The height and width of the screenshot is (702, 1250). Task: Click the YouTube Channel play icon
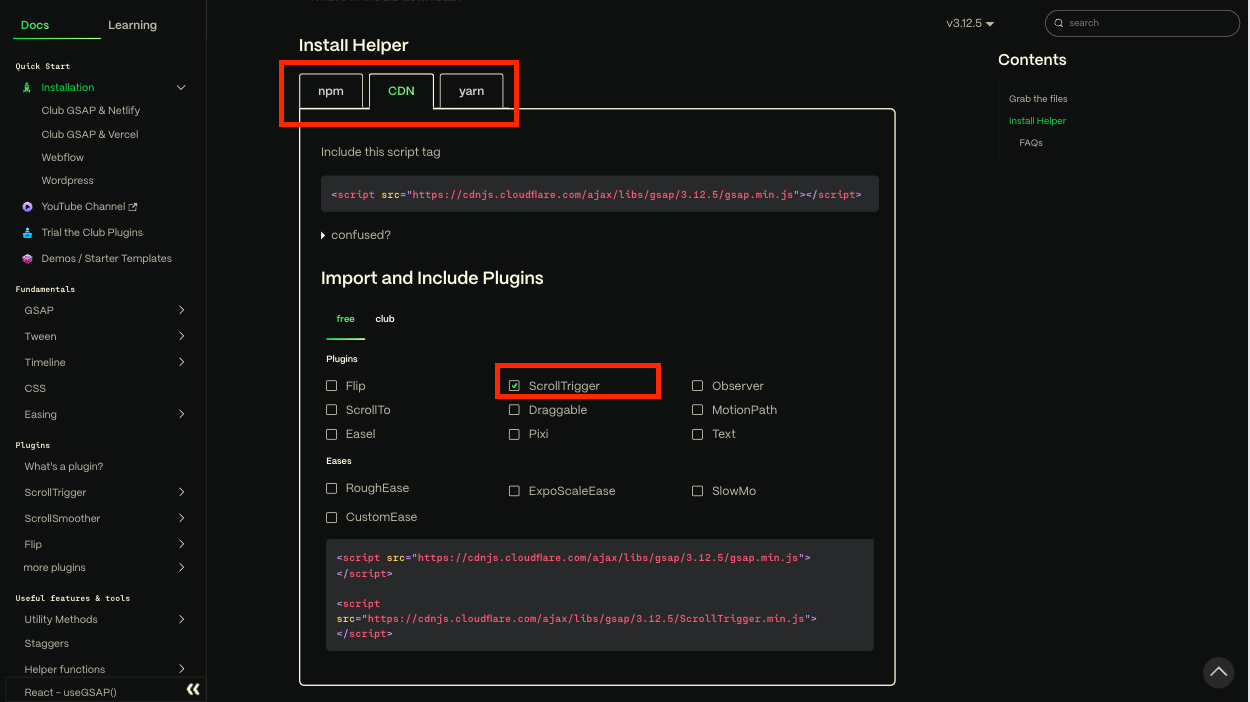coord(27,207)
